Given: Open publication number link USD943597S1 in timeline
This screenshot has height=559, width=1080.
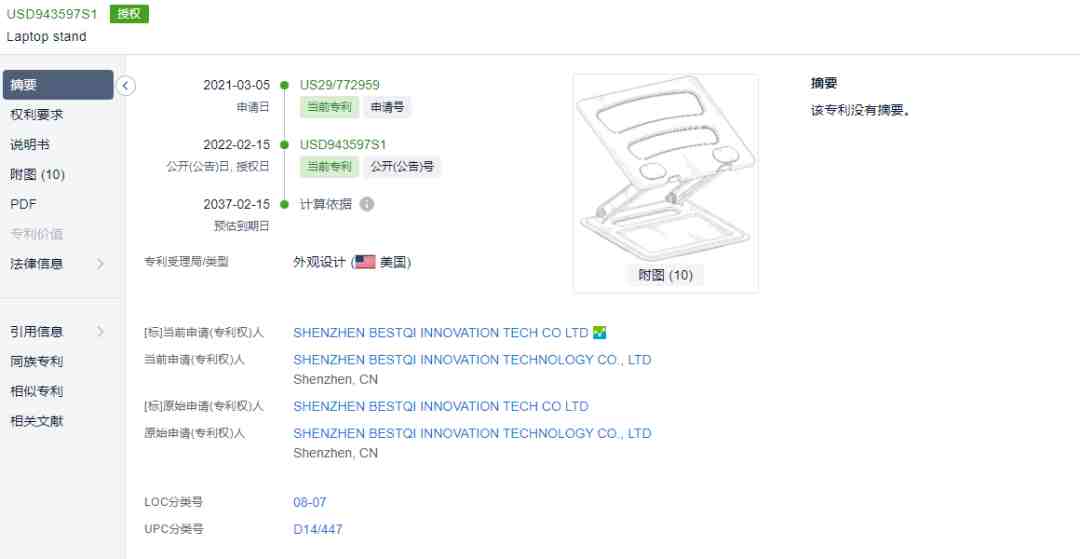Looking at the screenshot, I should point(343,145).
